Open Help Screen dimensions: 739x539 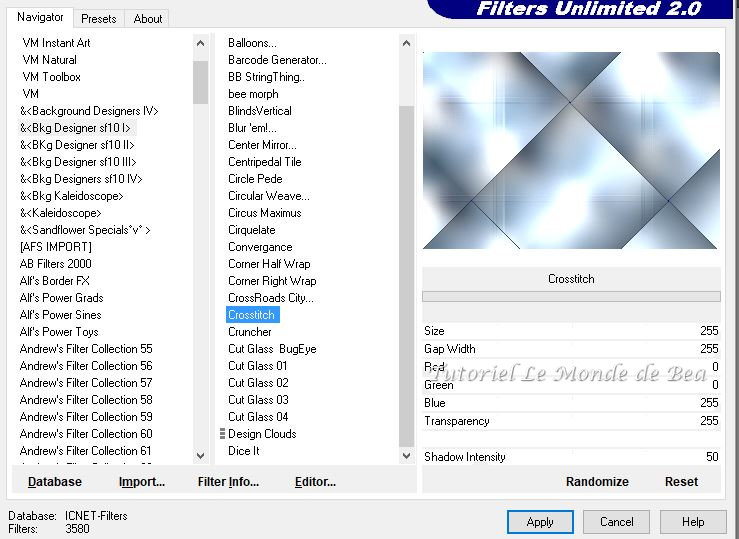tap(693, 522)
